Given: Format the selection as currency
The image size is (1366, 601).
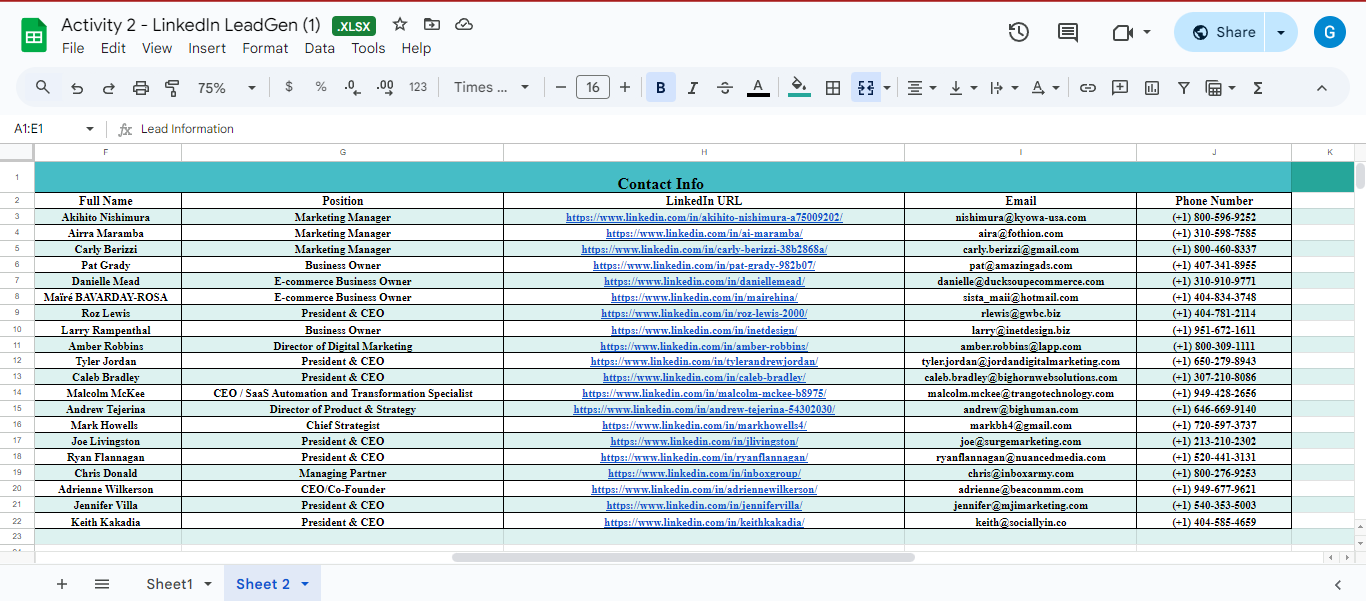Looking at the screenshot, I should [289, 87].
